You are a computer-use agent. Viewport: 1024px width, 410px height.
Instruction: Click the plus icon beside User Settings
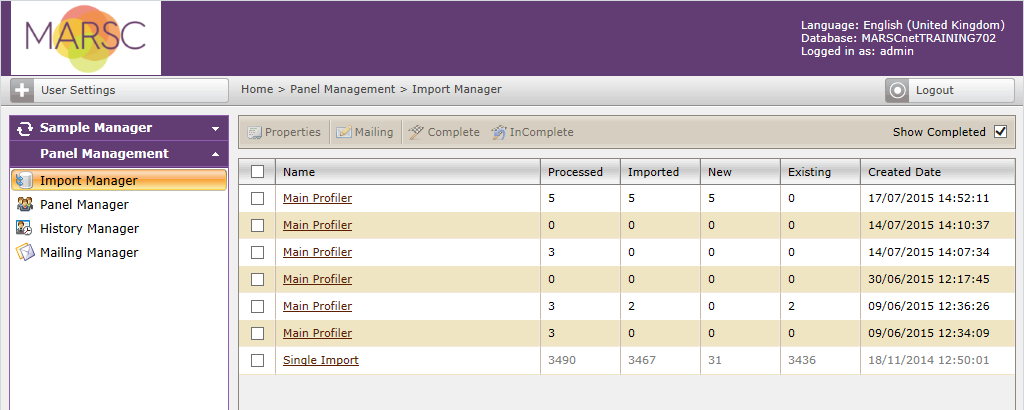pyautogui.click(x=23, y=91)
